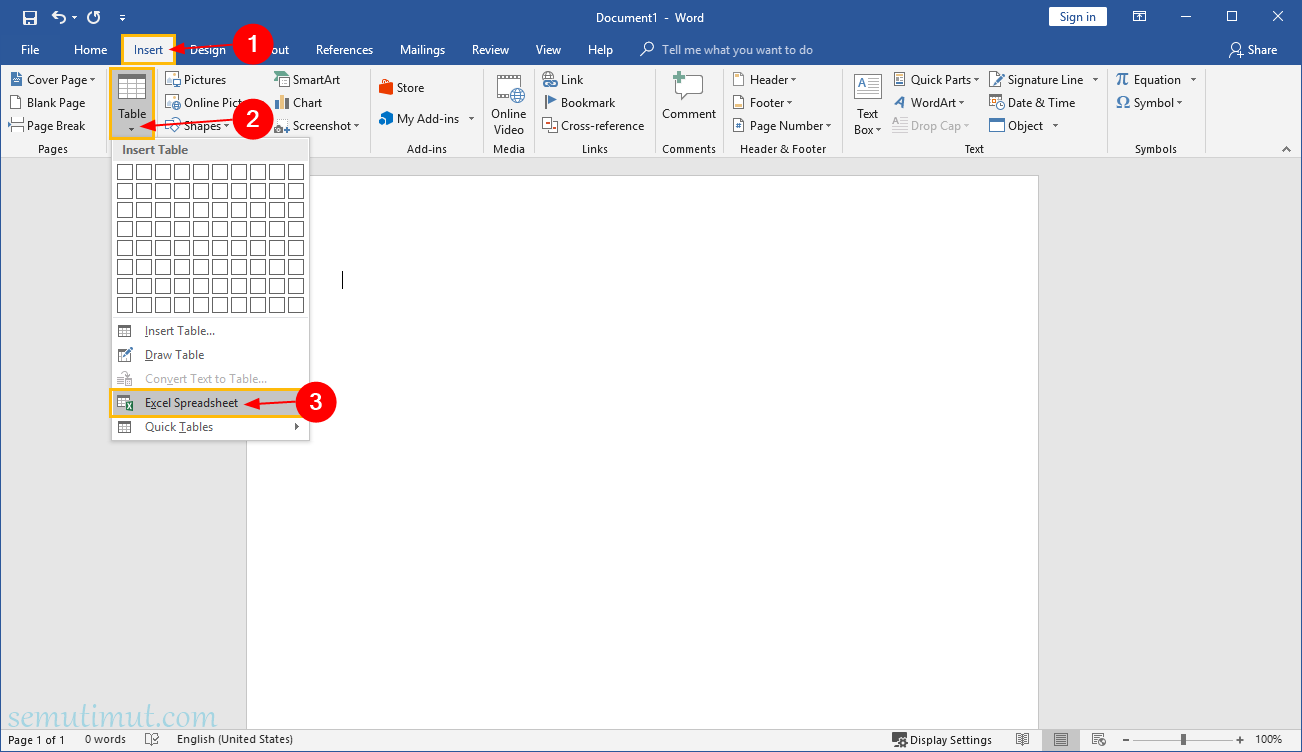Insert a SmartArt graphic
The image size is (1302, 752).
[307, 80]
